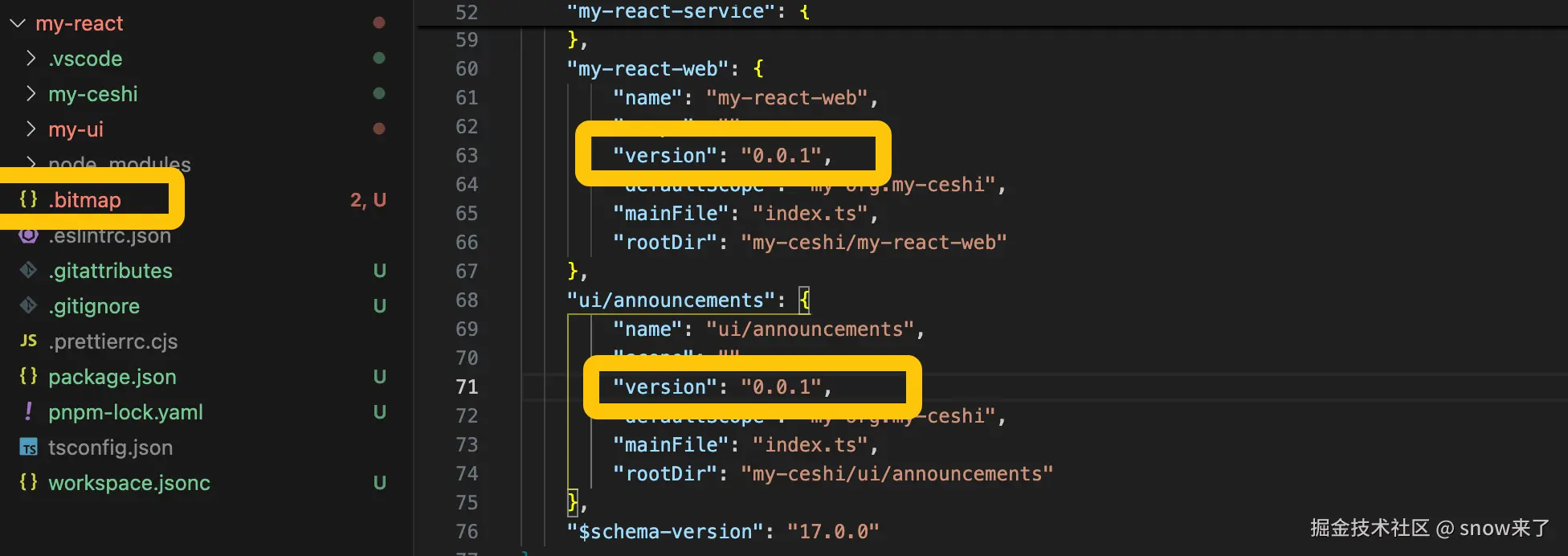Viewport: 1568px width, 556px height.
Task: Click the .gitattributes git diamond icon
Action: coord(28,271)
